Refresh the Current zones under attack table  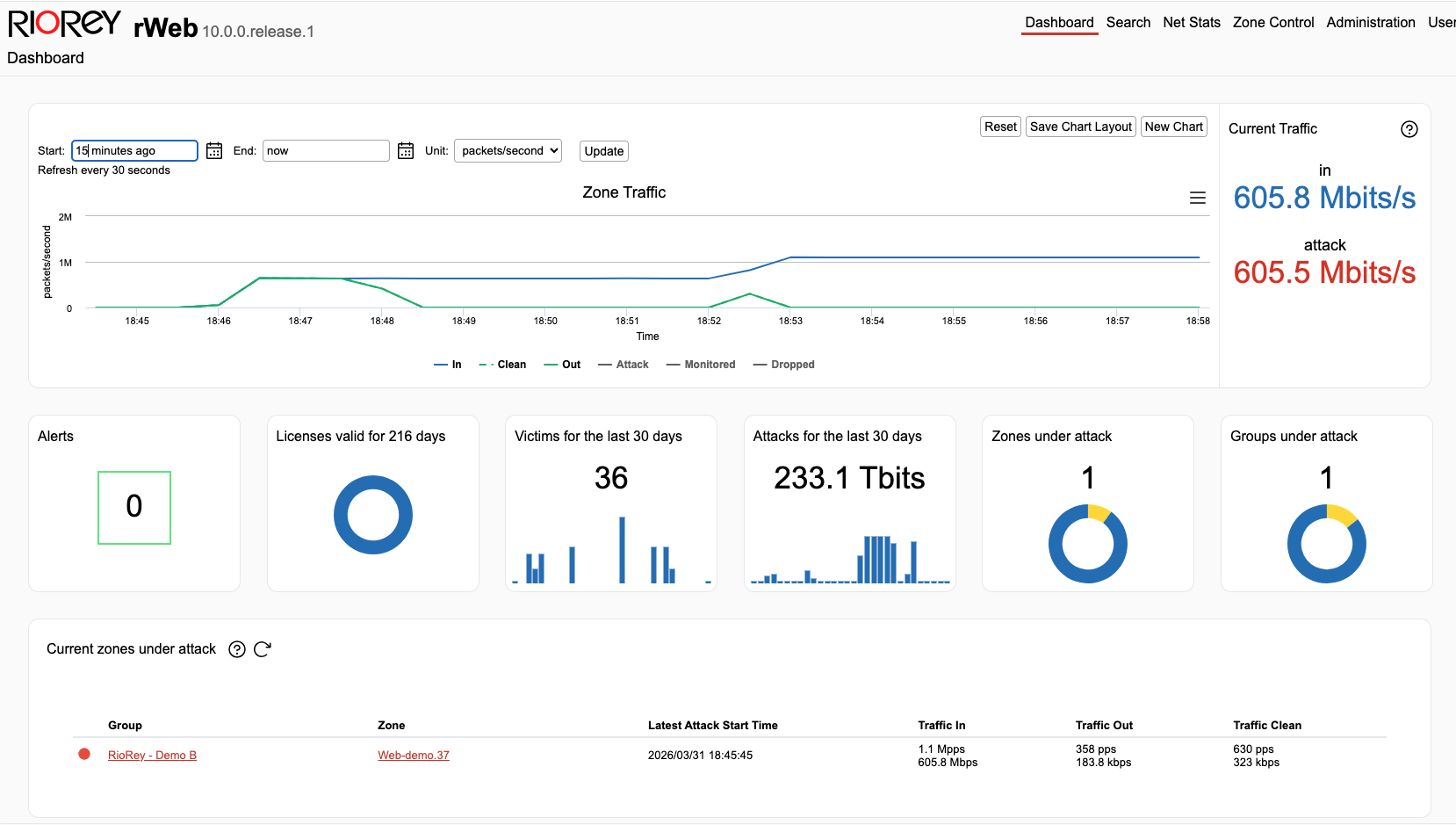tap(263, 649)
